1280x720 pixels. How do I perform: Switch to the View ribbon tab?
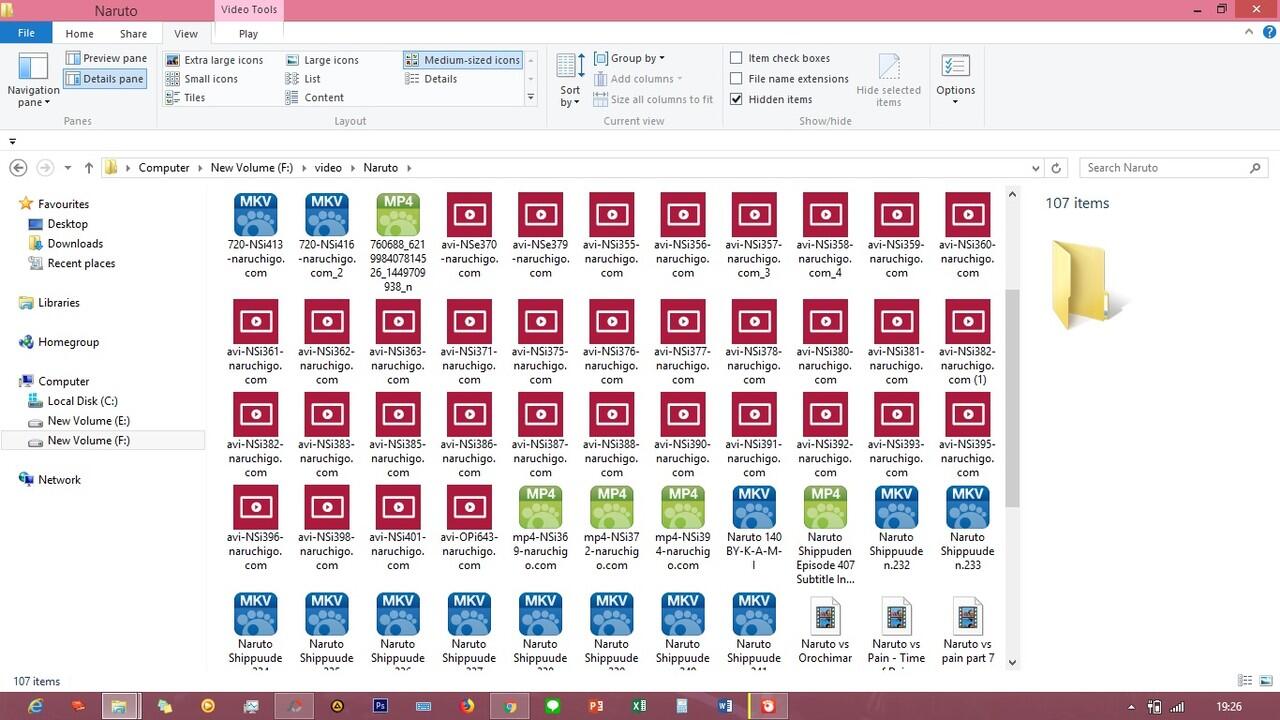pyautogui.click(x=185, y=33)
